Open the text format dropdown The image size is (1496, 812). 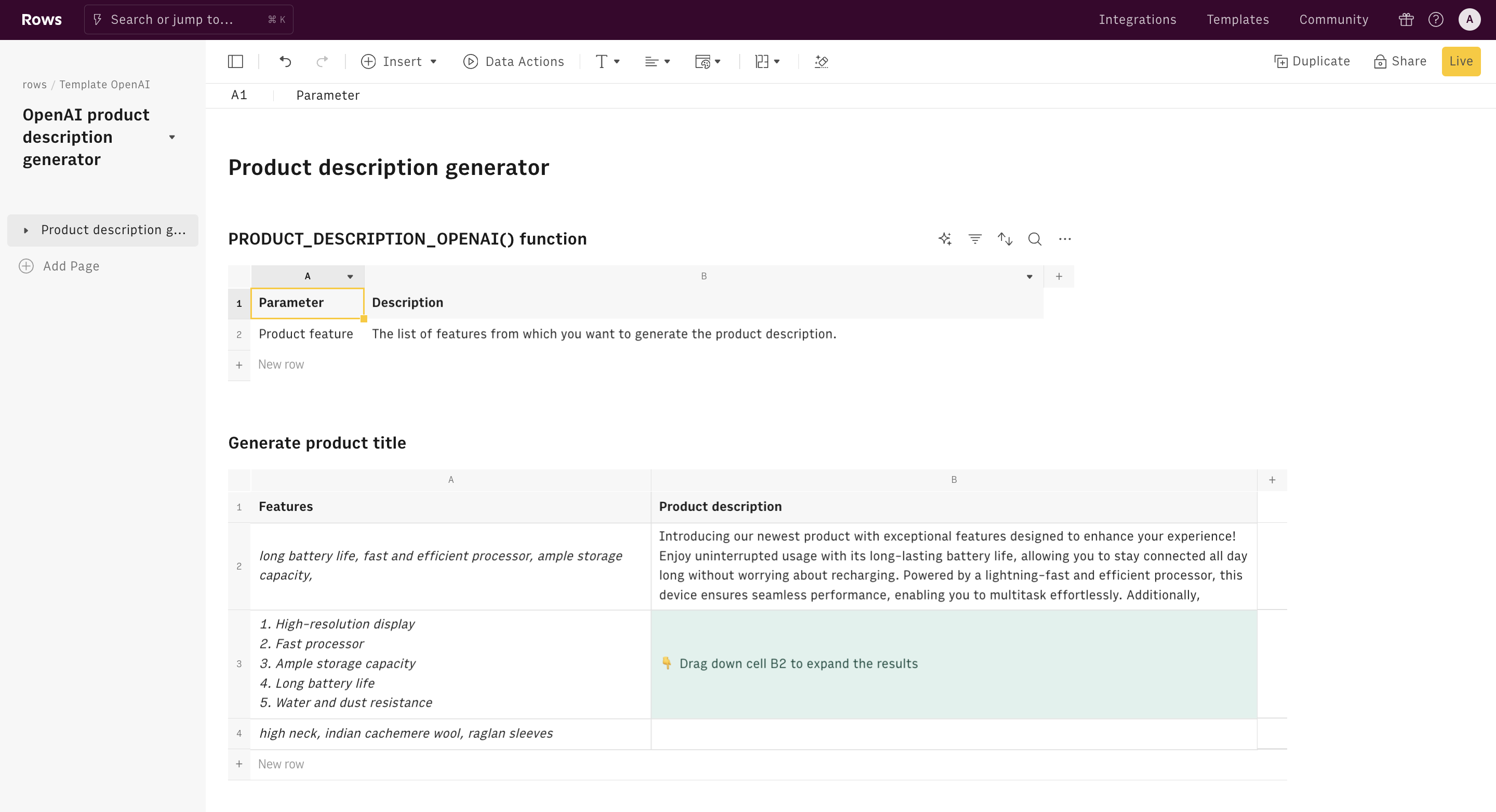[607, 62]
